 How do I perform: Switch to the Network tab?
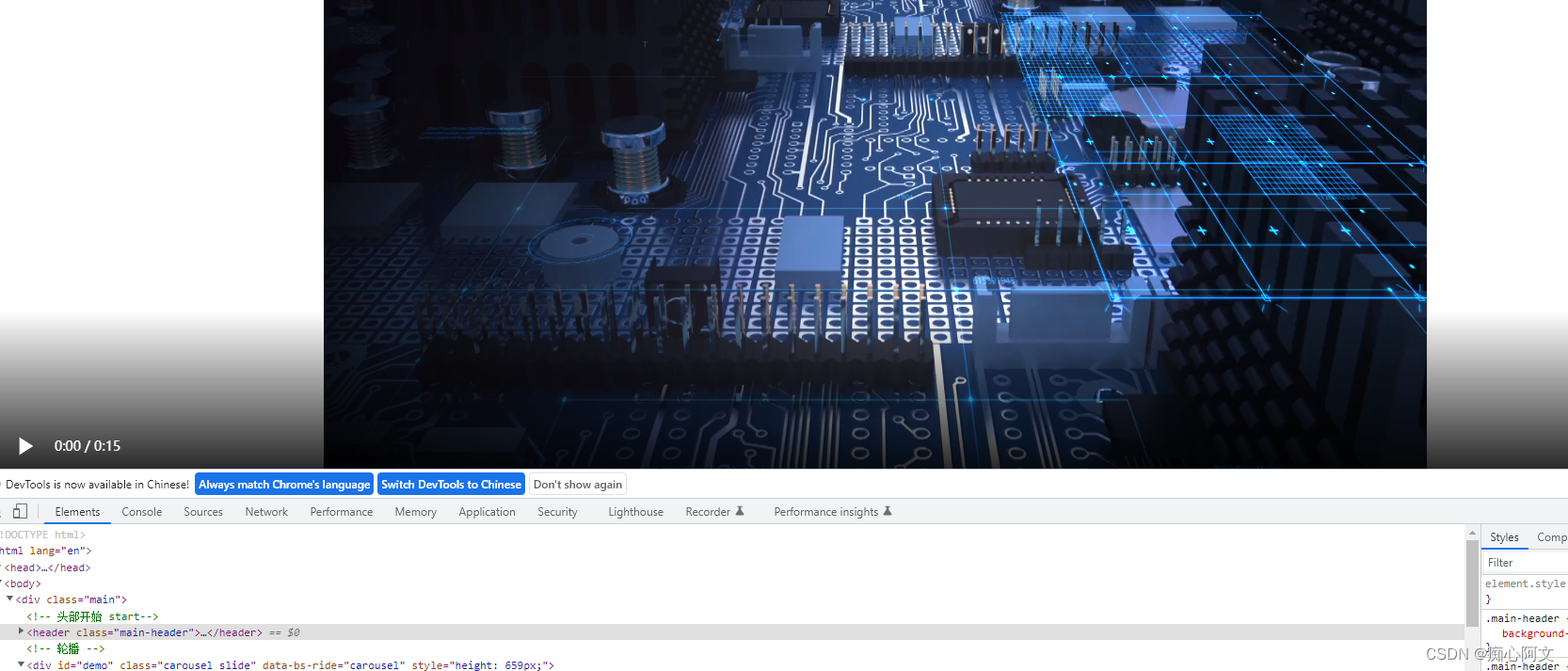266,512
